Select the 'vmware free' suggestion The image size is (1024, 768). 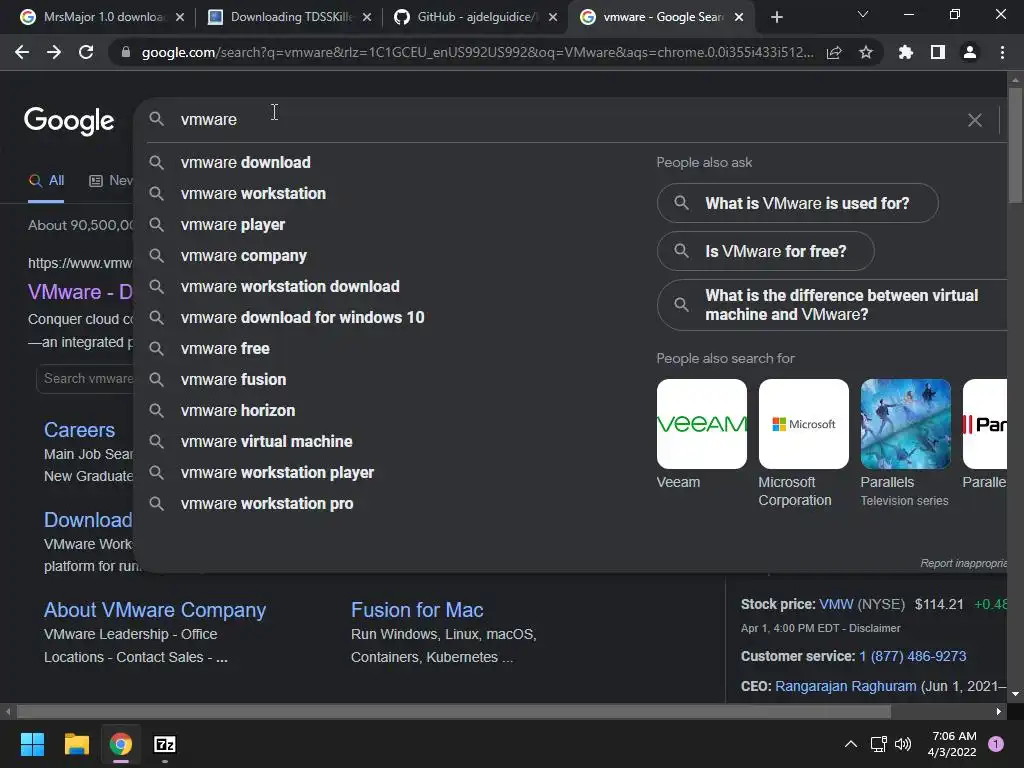coord(225,349)
